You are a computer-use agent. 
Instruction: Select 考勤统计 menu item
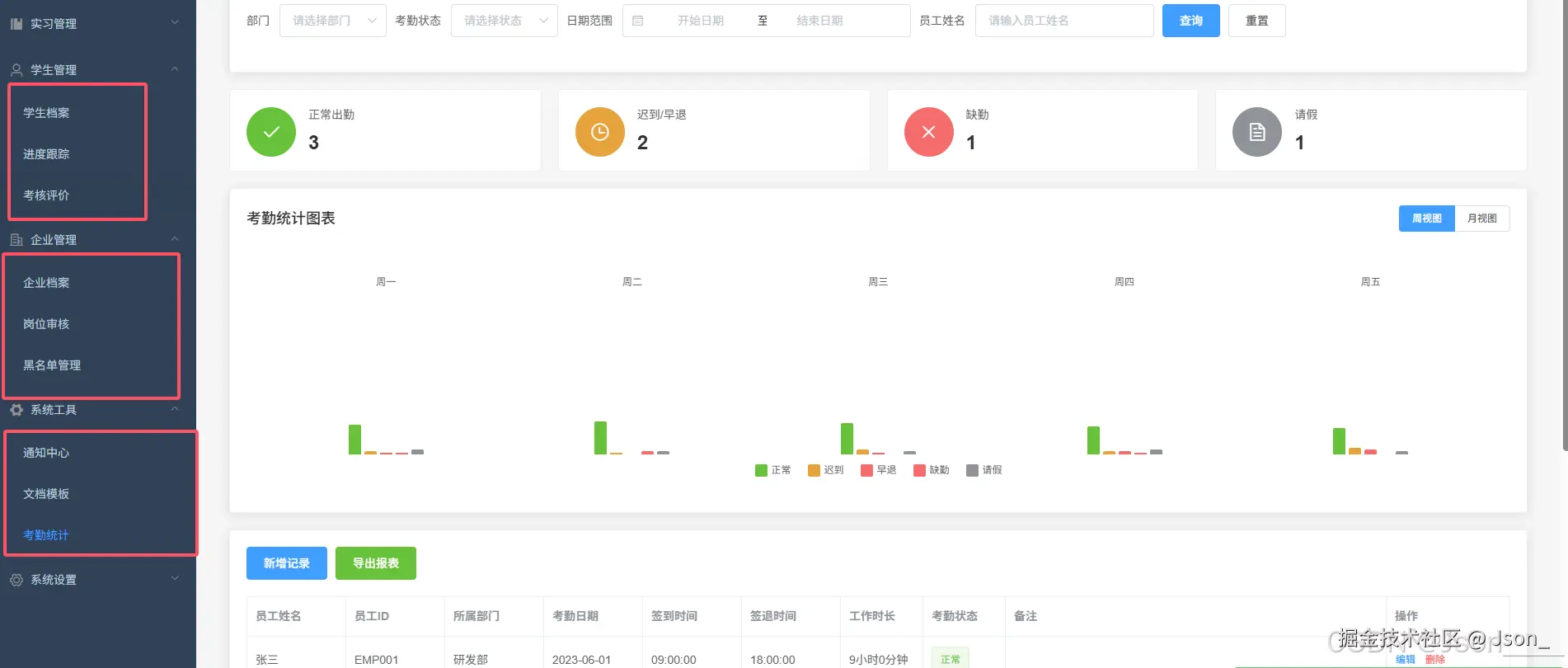point(46,535)
